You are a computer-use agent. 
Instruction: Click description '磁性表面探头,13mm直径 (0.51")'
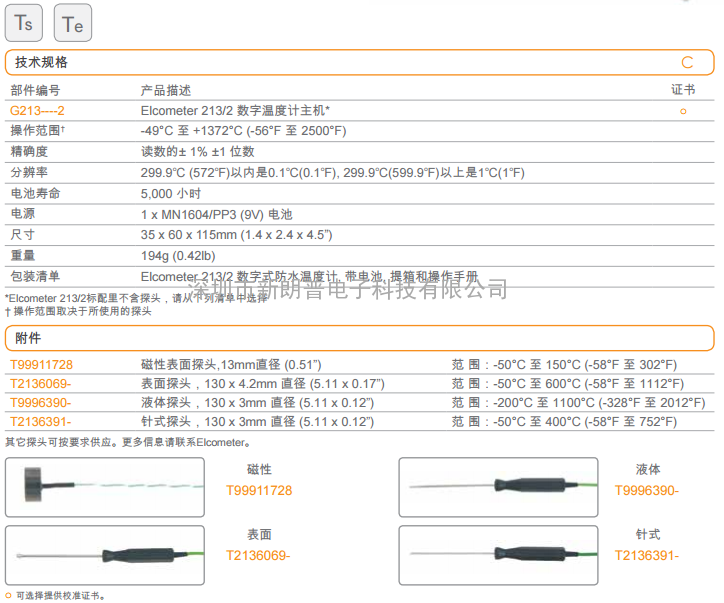point(231,365)
